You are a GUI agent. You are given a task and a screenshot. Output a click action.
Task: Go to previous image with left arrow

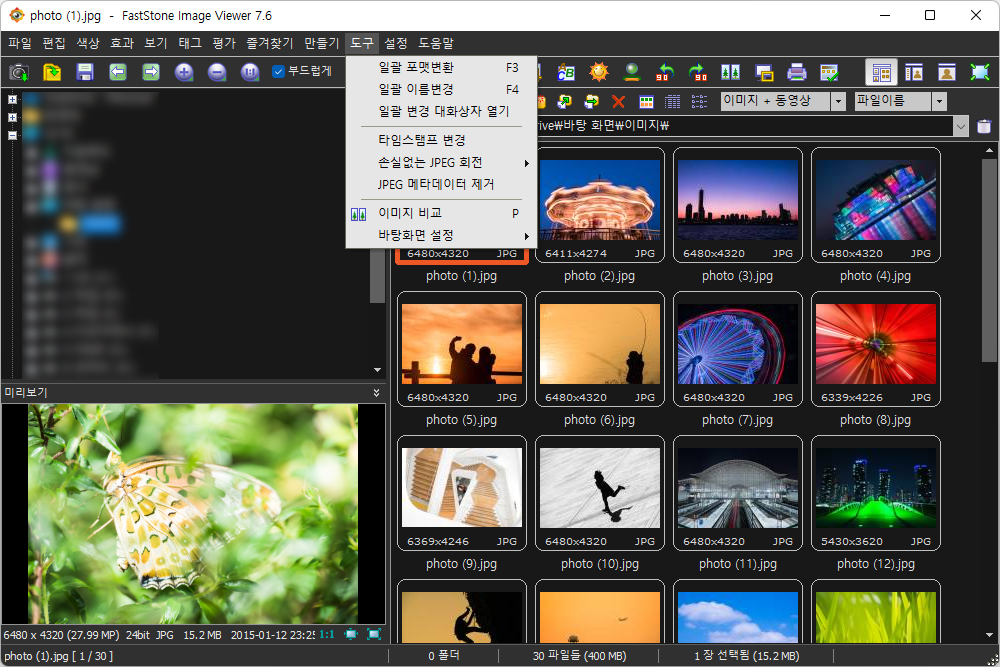118,72
